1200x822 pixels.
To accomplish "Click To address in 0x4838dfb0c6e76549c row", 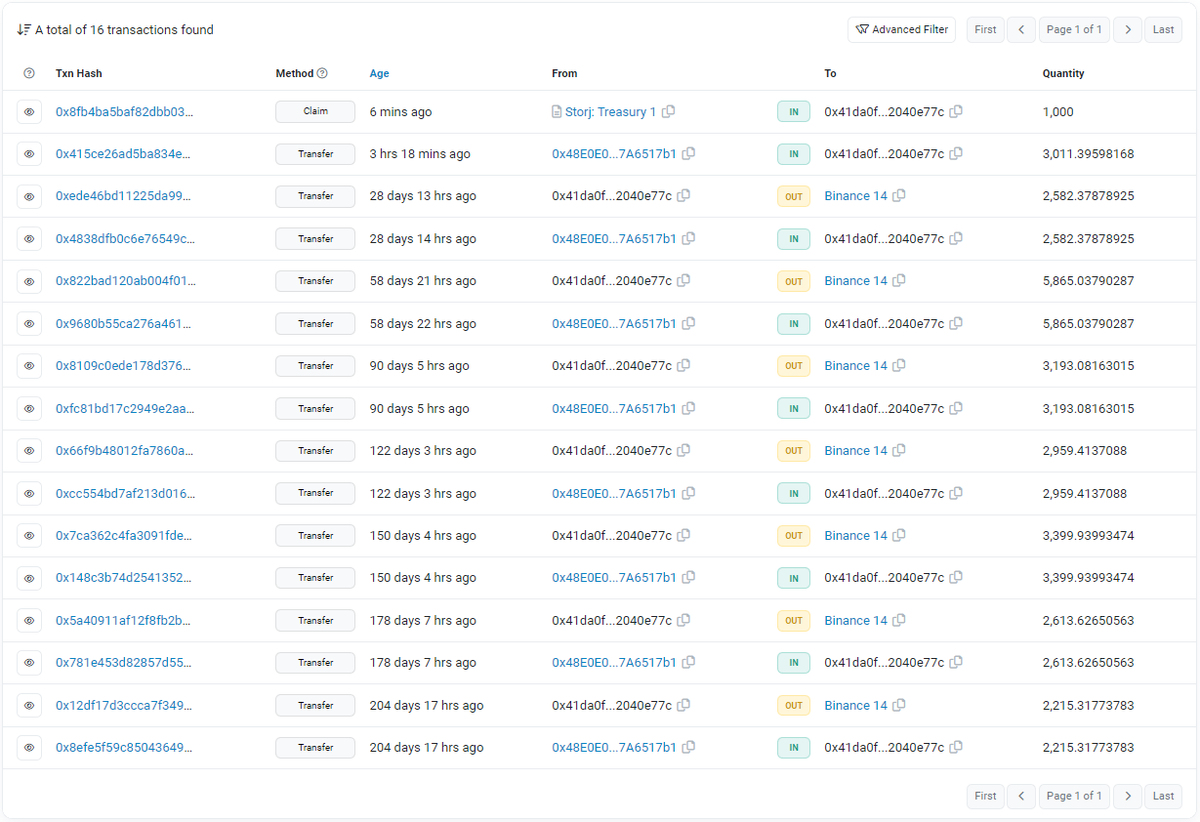I will [884, 239].
